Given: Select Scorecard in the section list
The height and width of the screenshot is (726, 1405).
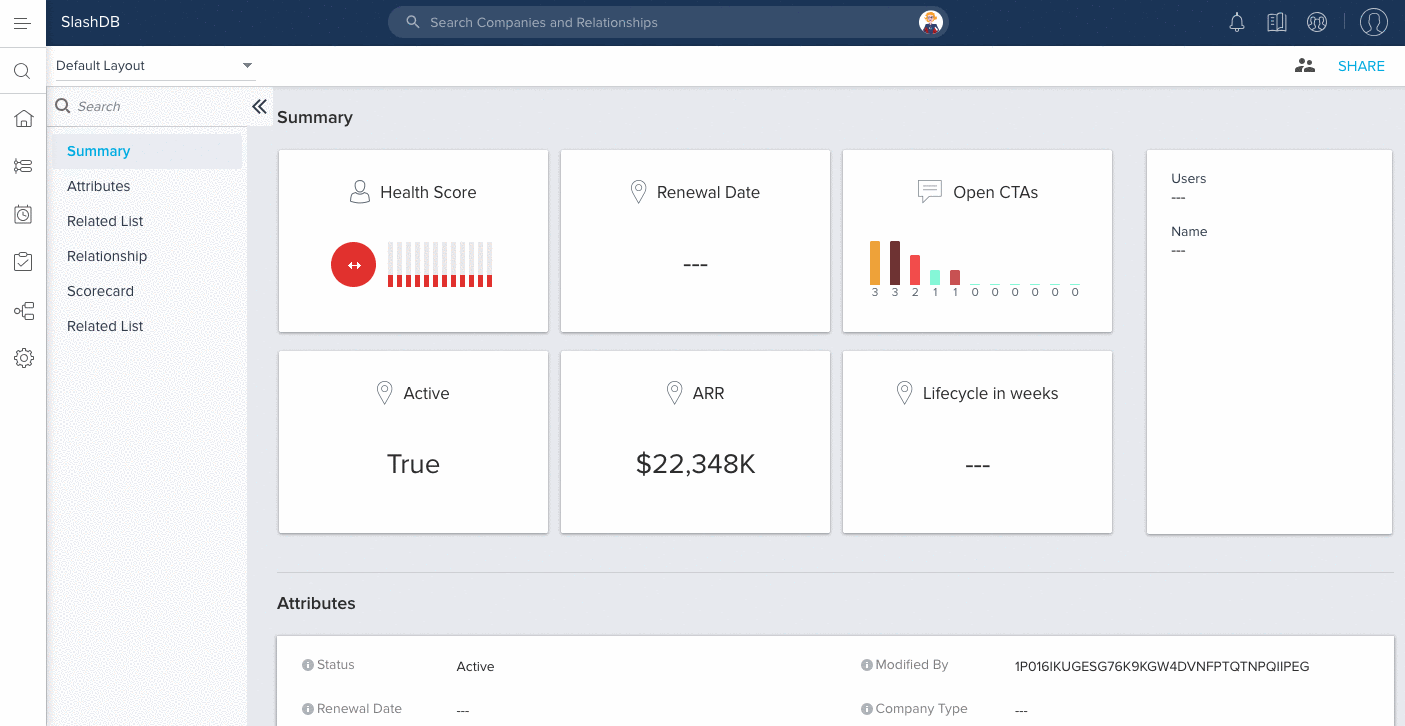Looking at the screenshot, I should click(100, 291).
